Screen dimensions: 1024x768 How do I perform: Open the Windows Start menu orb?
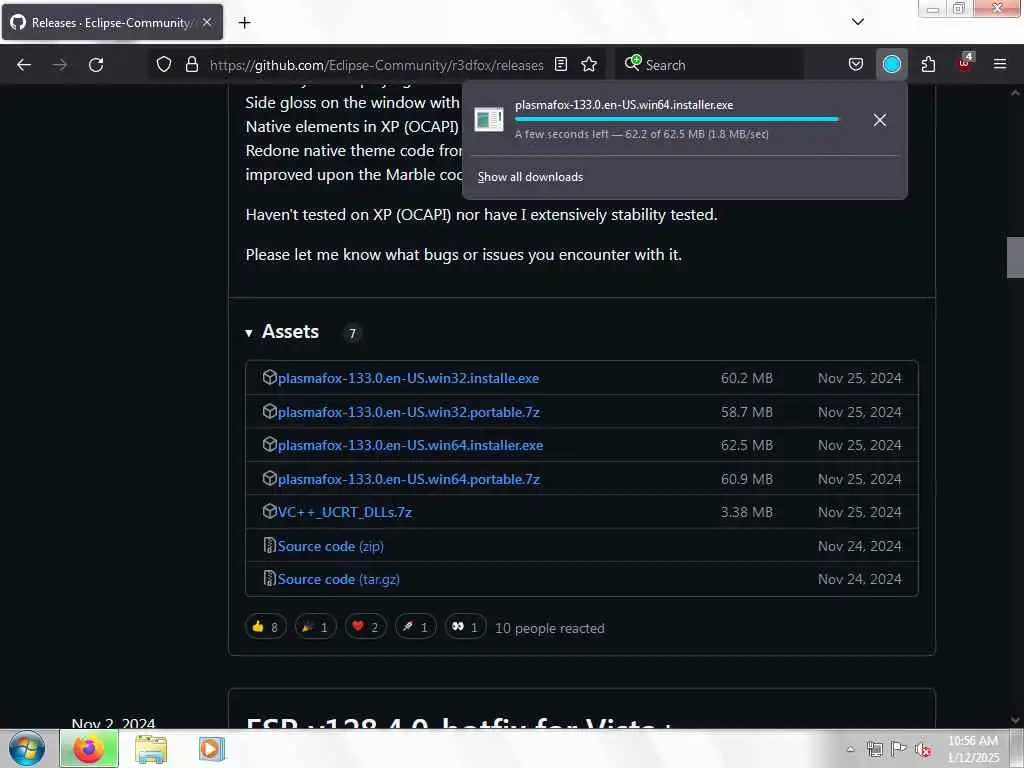[x=27, y=748]
